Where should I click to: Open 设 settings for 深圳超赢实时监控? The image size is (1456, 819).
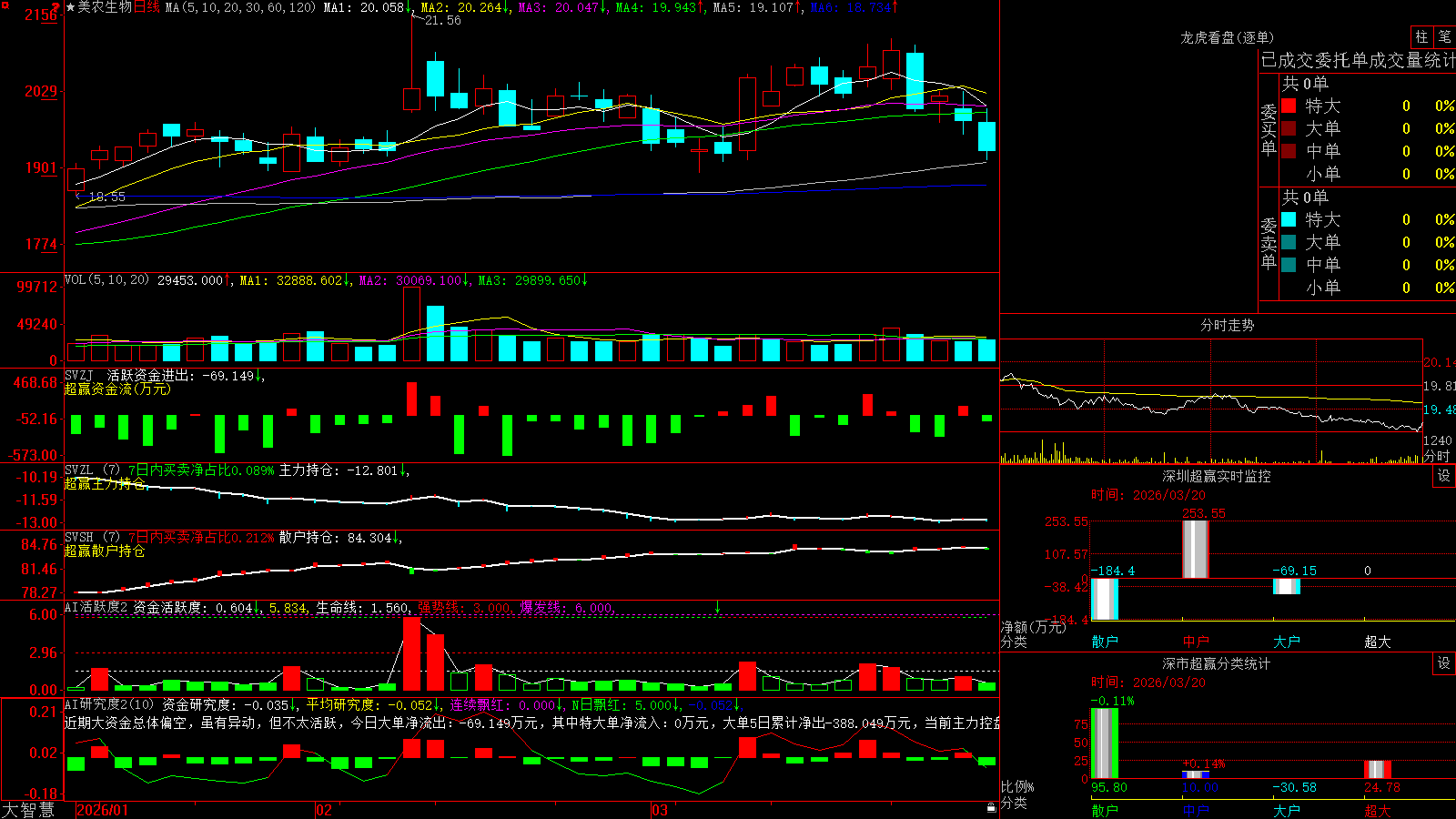point(1444,476)
